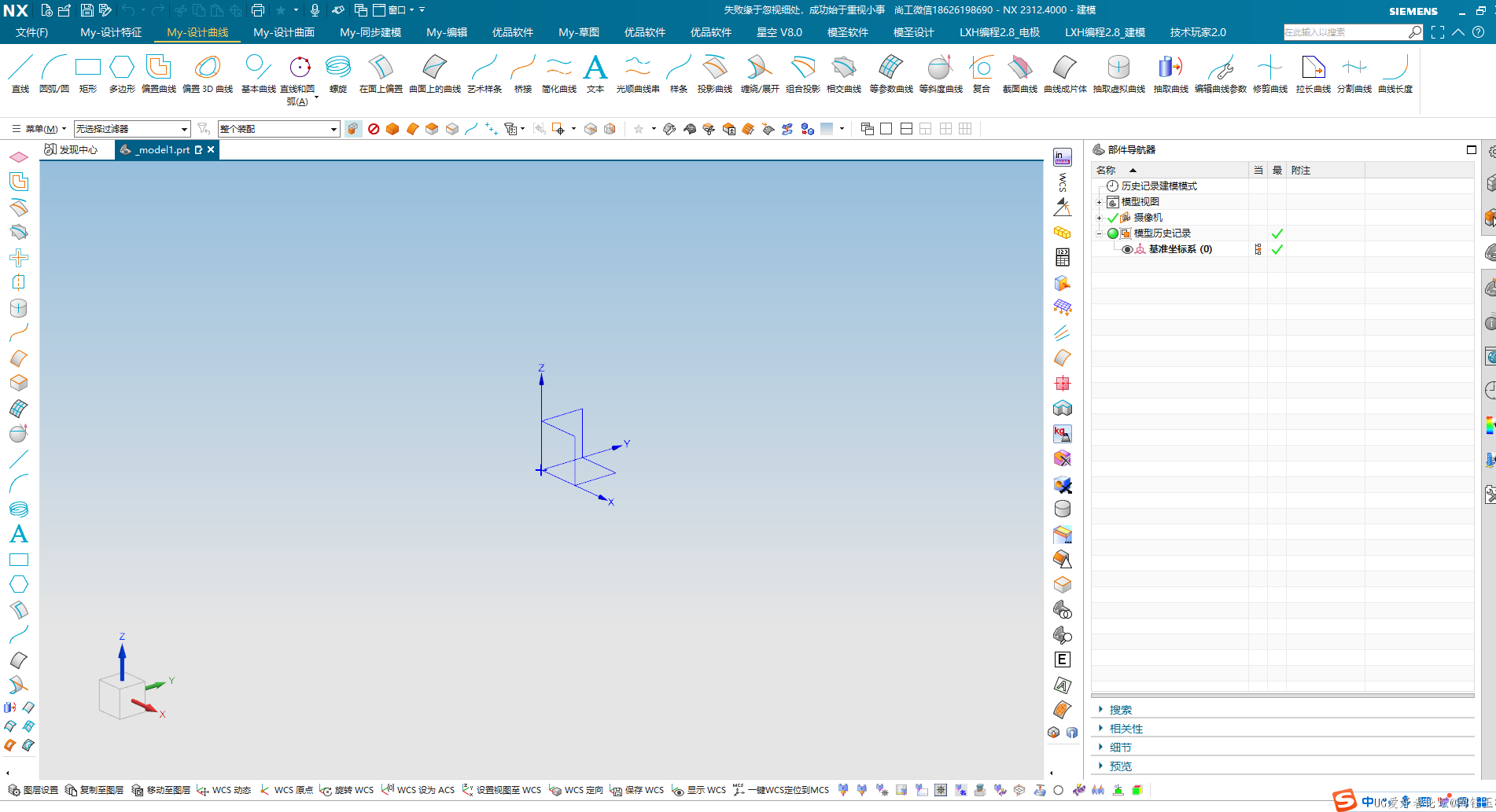Select the 圆弧/圆 arc tool
The height and width of the screenshot is (812, 1496).
click(54, 74)
